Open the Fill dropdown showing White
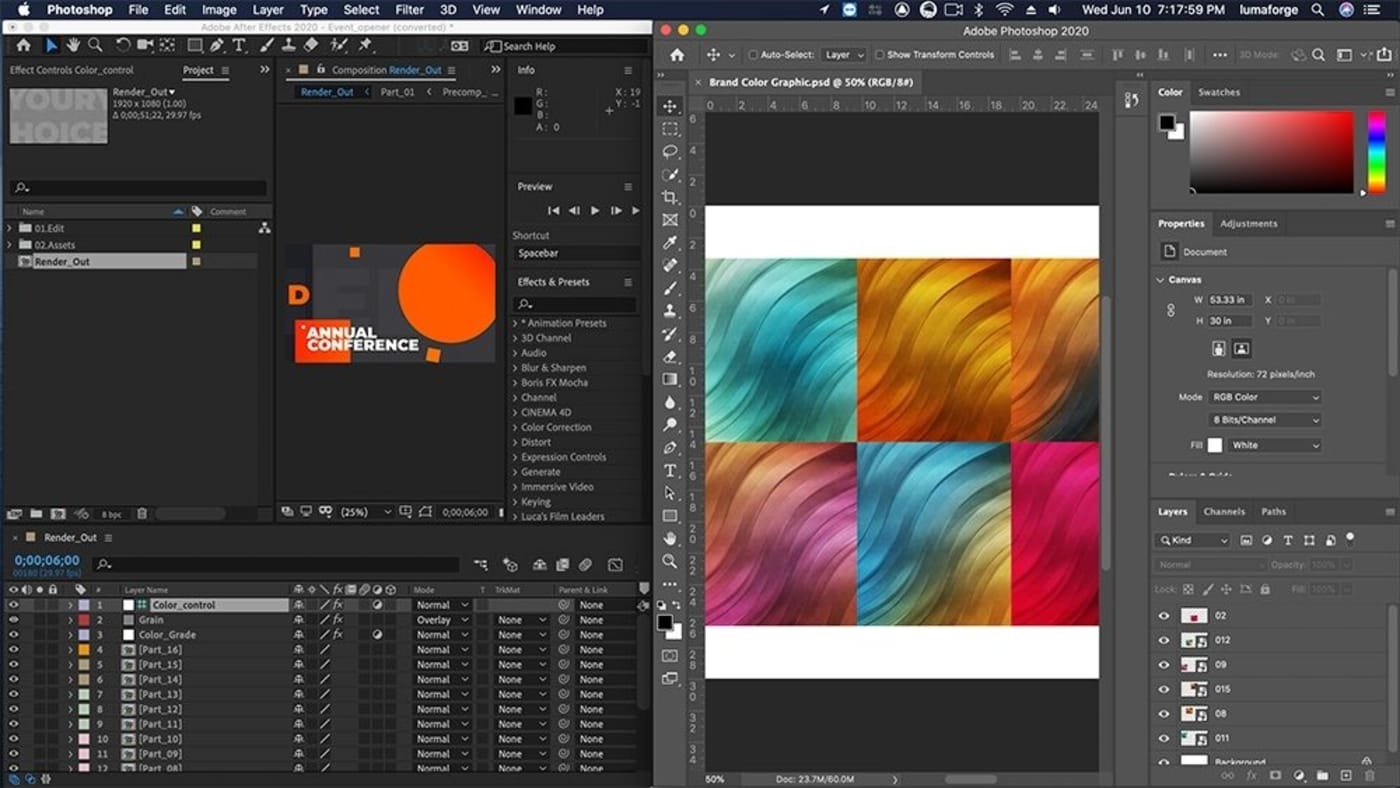Screen dimensions: 1400x788 click(1277, 445)
